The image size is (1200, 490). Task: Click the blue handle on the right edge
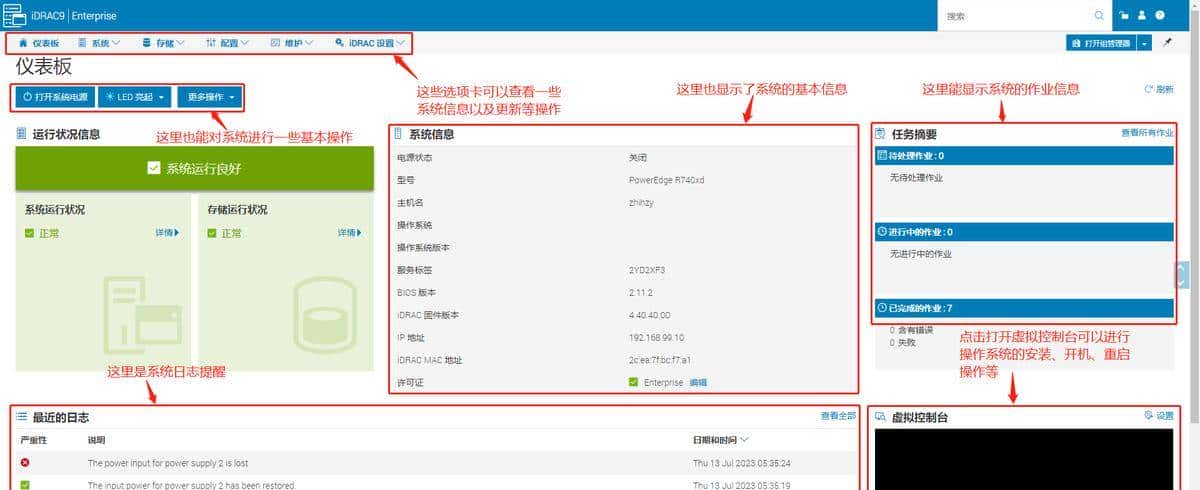tap(1182, 275)
